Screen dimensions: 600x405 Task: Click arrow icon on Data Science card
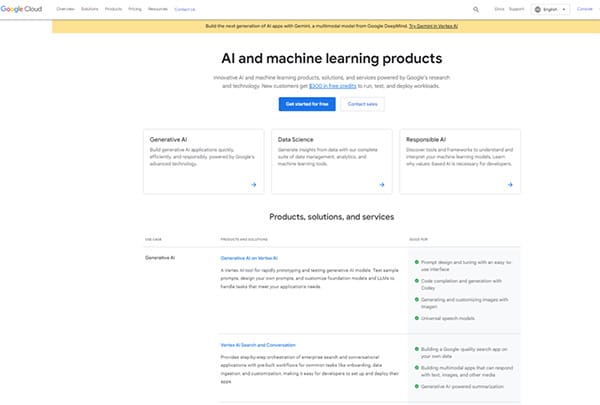tap(382, 185)
